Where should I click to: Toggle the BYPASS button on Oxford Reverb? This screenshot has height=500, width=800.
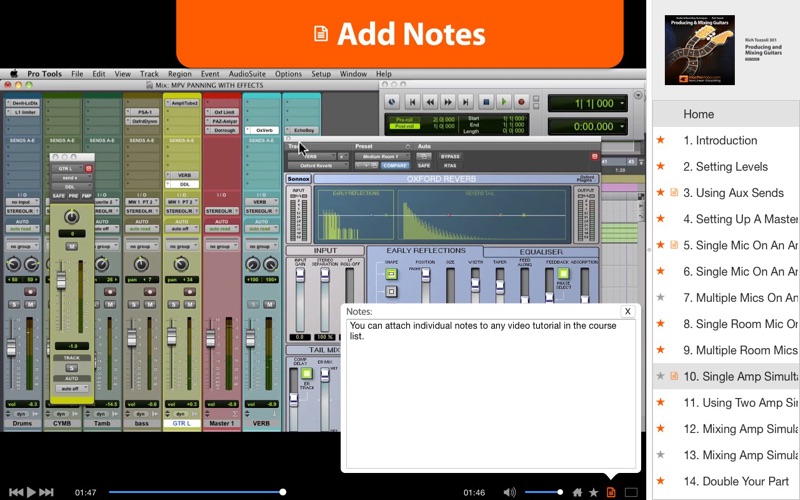(x=450, y=157)
